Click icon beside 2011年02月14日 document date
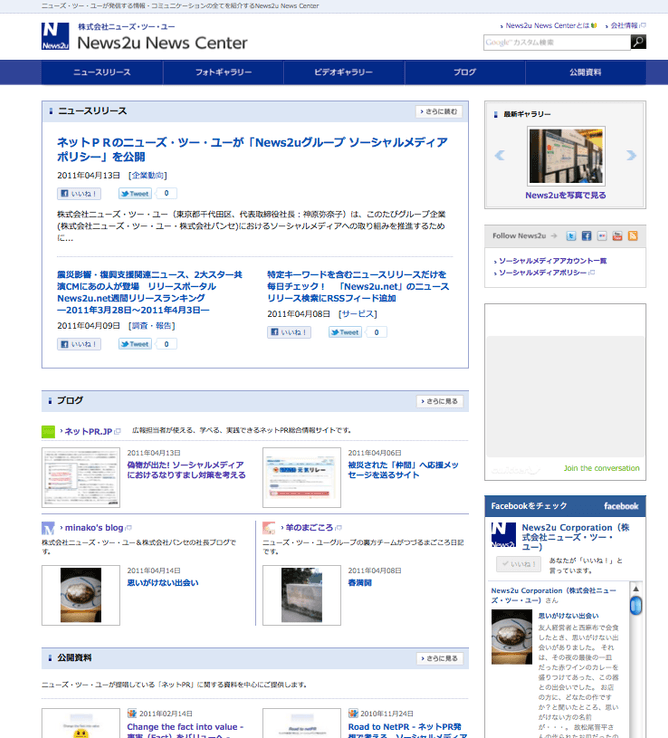The height and width of the screenshot is (738, 668). click(132, 714)
